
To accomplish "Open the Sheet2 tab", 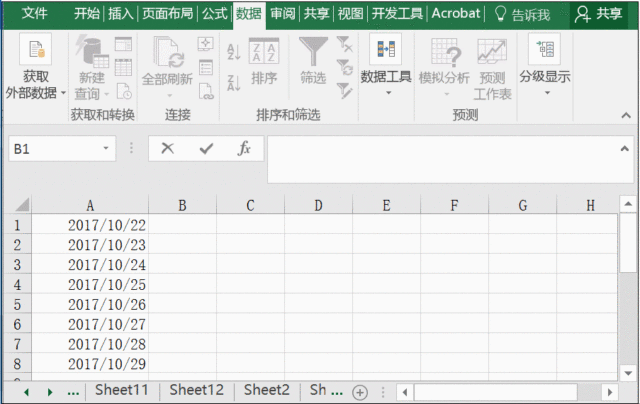I will pos(267,390).
